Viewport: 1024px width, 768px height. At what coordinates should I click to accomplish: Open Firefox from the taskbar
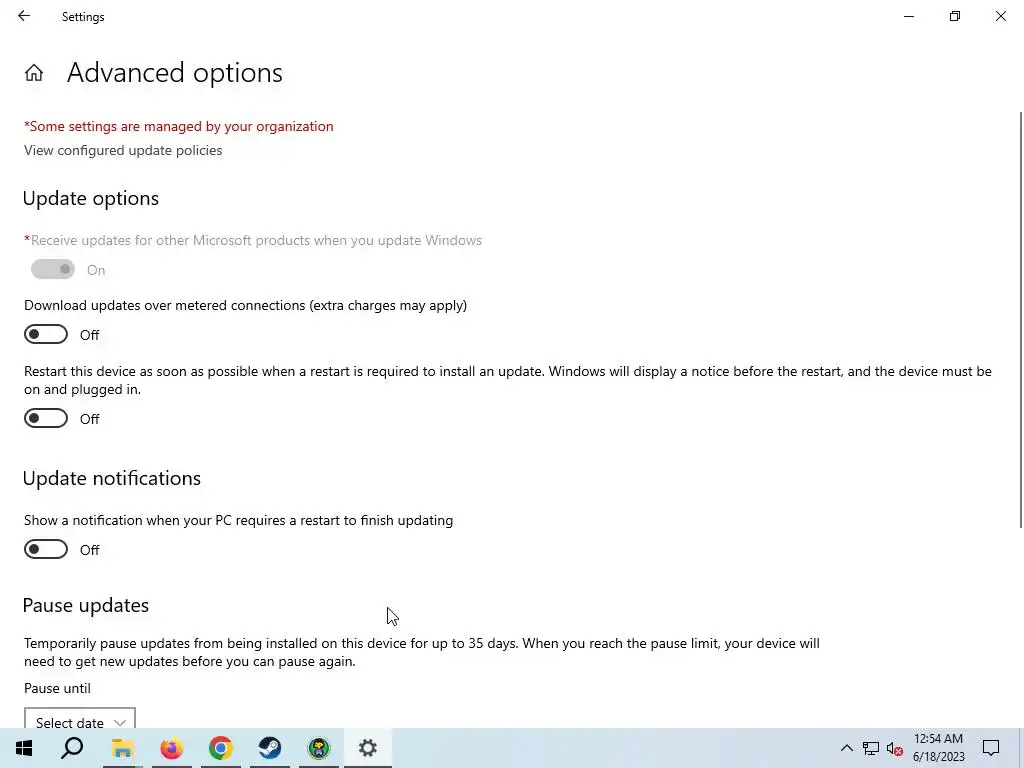[x=172, y=748]
